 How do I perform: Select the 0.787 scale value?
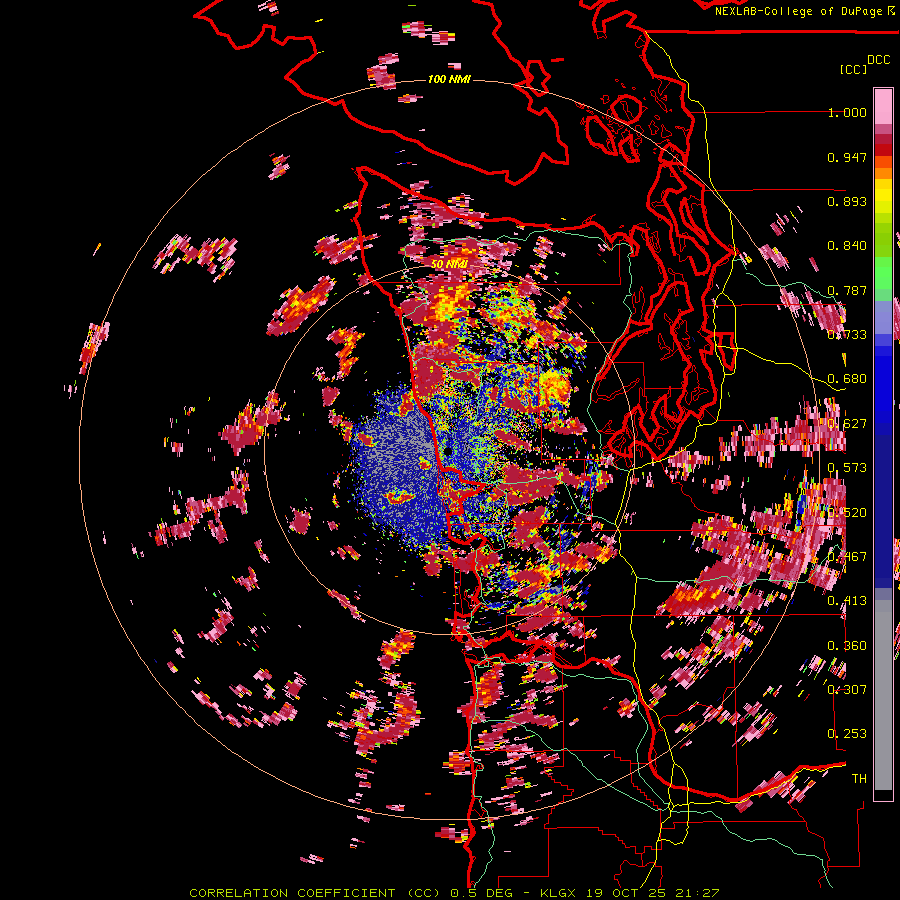pyautogui.click(x=847, y=290)
